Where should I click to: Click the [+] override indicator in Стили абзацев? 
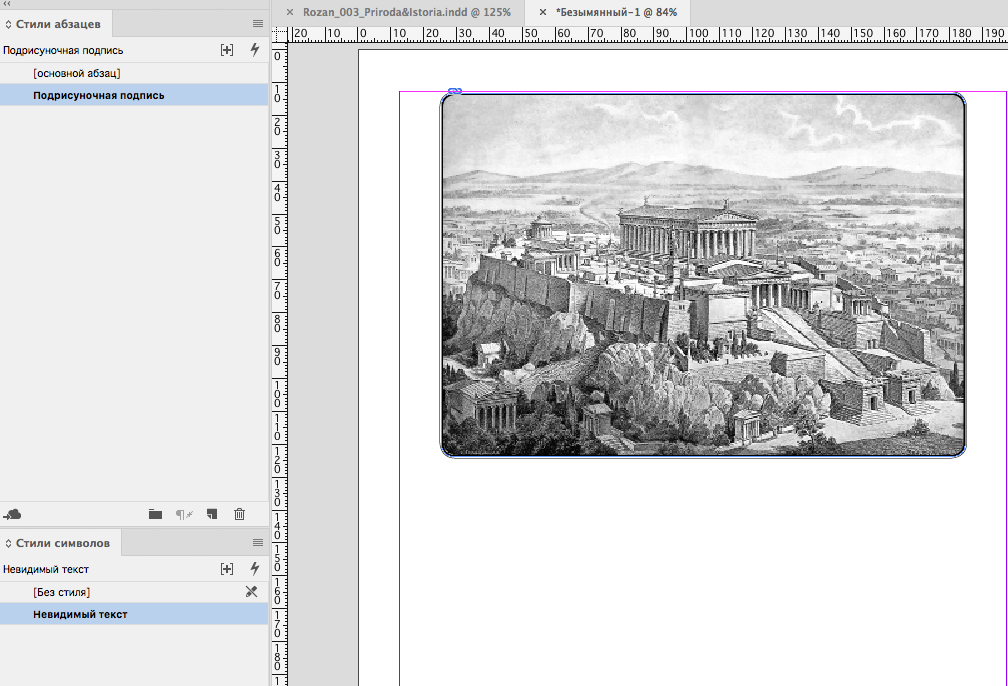[227, 50]
